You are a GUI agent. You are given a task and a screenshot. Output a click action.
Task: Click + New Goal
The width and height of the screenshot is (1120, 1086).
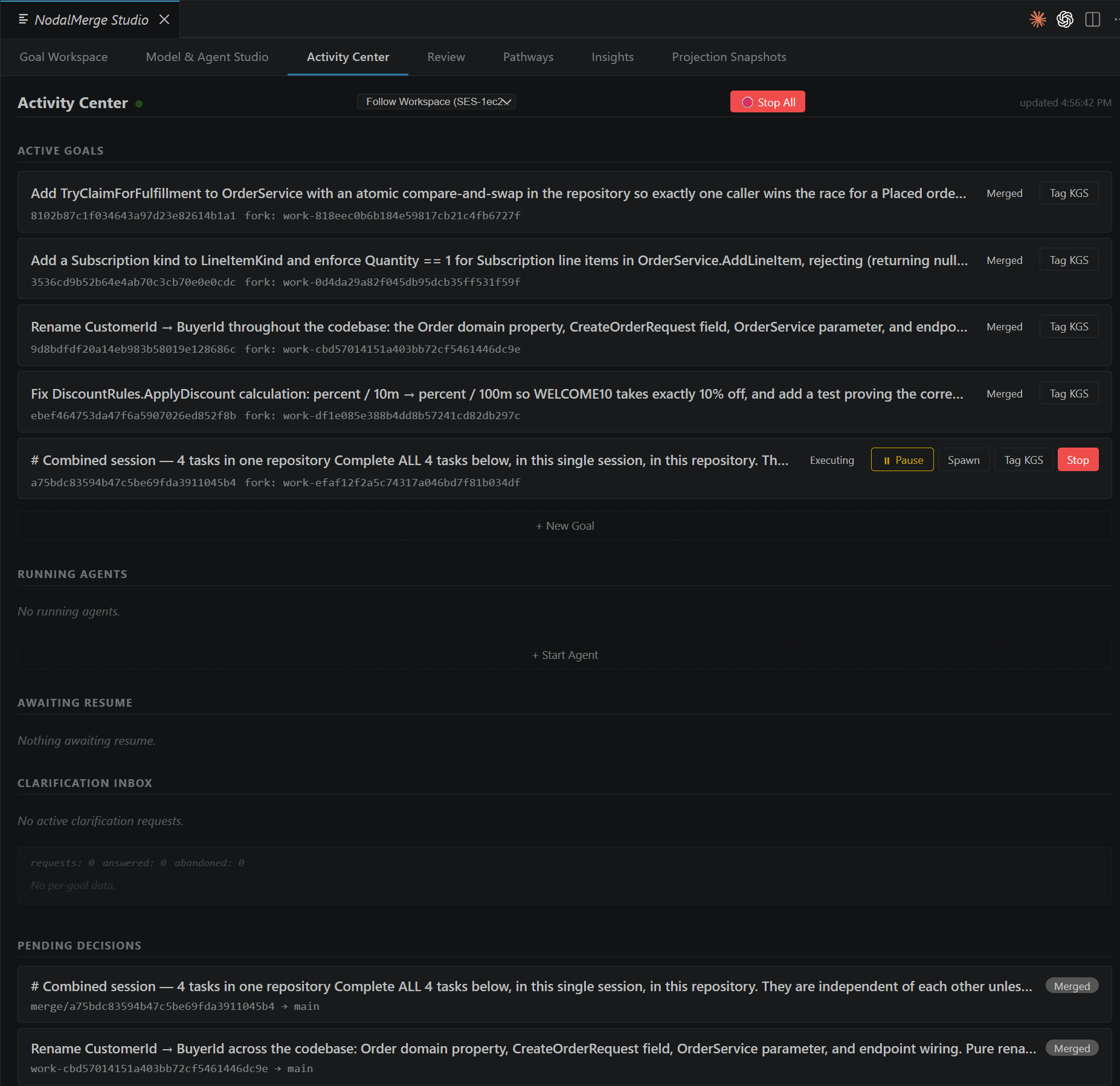tap(565, 526)
